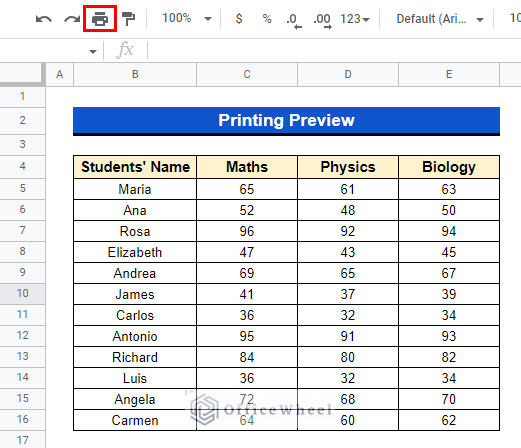Select column E header

449,74
